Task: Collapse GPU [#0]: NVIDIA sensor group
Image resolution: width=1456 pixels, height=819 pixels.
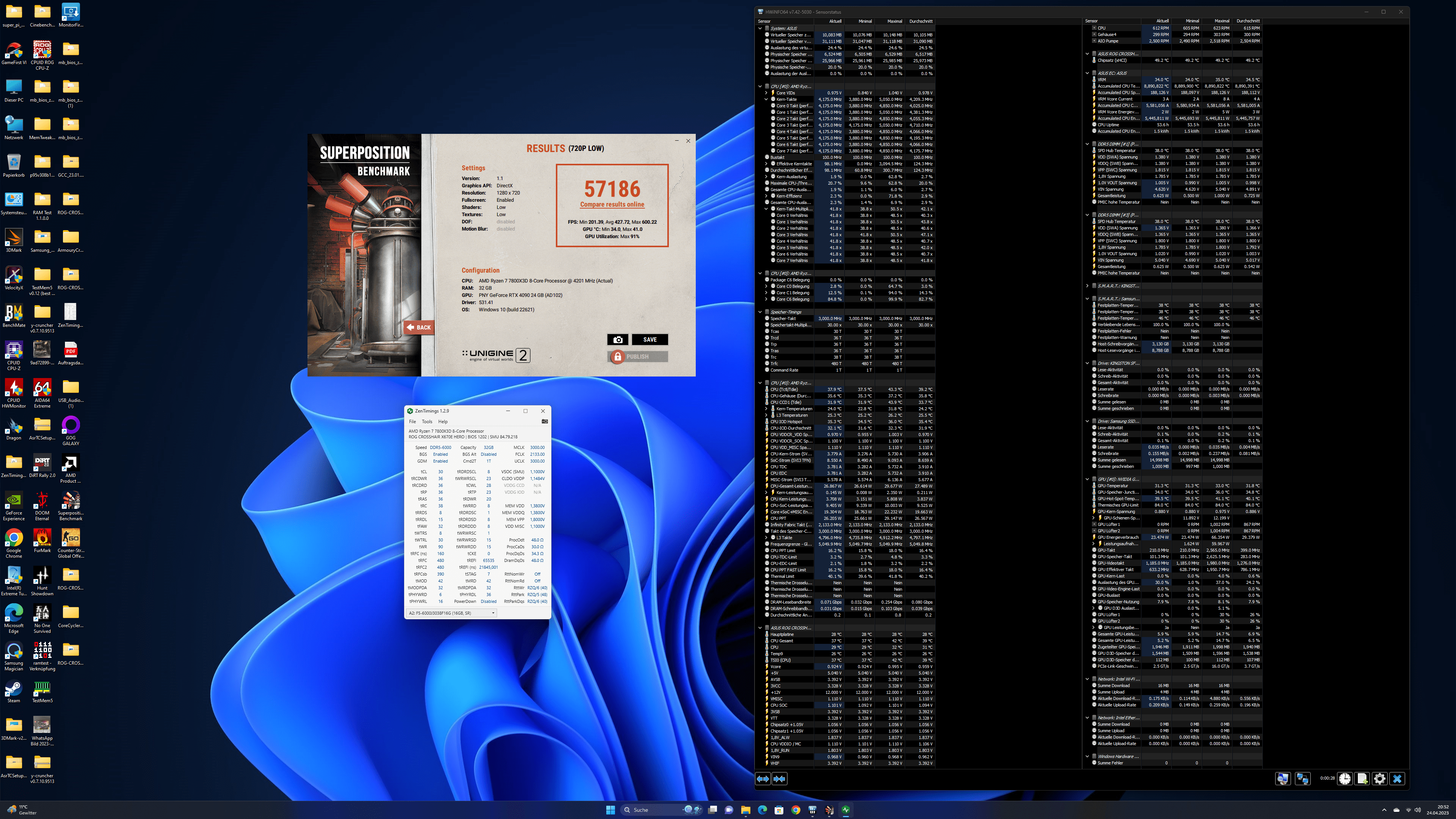Action: pyautogui.click(x=1087, y=479)
